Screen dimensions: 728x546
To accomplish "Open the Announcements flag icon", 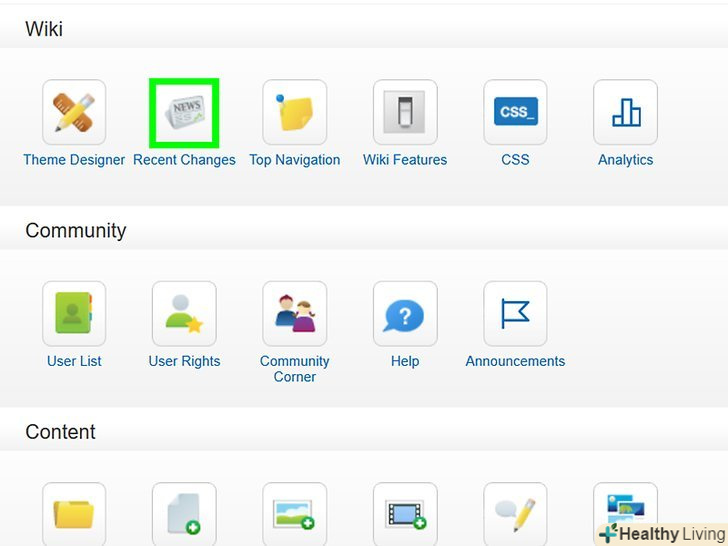I will pos(515,314).
